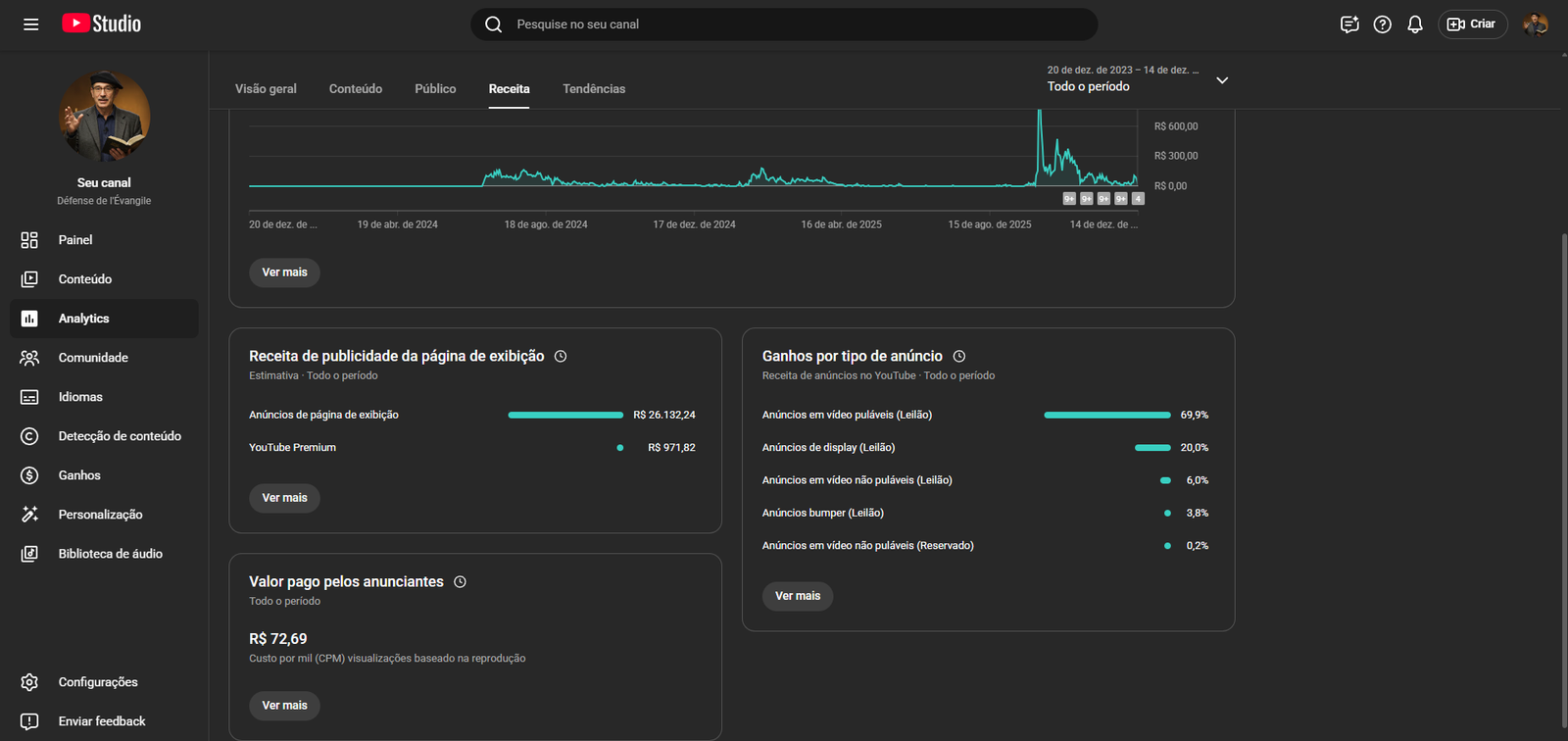The height and width of the screenshot is (741, 1568).
Task: Click Anúncios de display (Leilão) label
Action: tap(828, 448)
